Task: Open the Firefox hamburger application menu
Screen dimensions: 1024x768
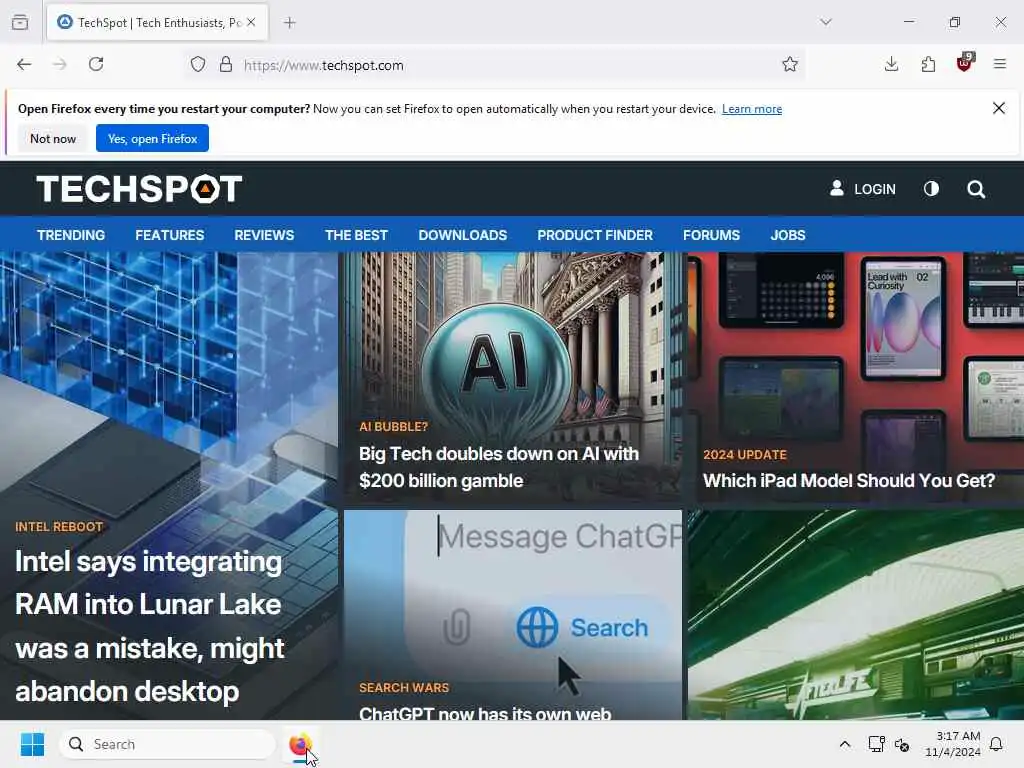Action: tap(1000, 64)
